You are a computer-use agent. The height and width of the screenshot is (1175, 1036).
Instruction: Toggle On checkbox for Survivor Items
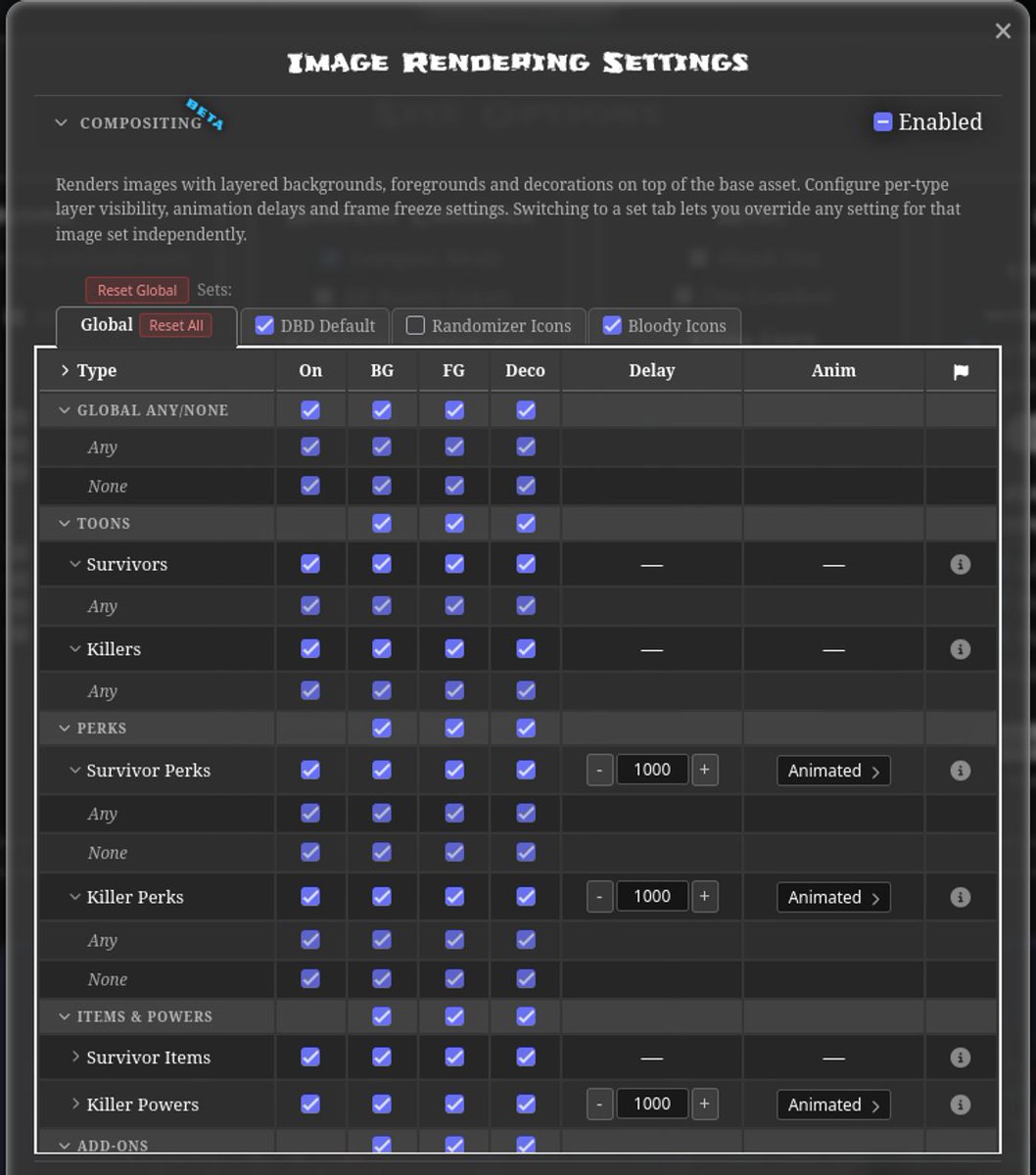click(310, 1057)
